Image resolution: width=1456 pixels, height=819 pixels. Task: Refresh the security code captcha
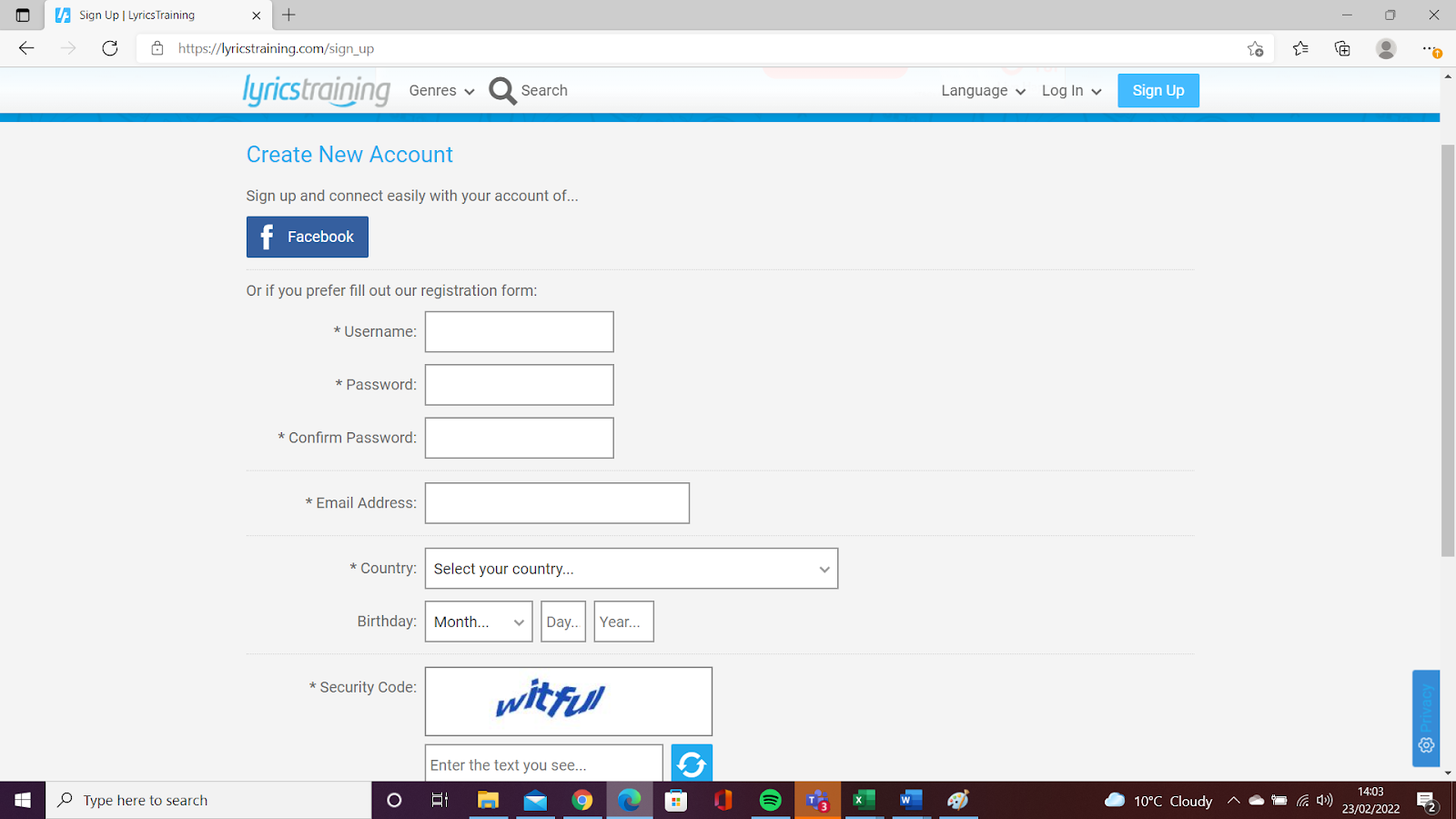pyautogui.click(x=692, y=764)
